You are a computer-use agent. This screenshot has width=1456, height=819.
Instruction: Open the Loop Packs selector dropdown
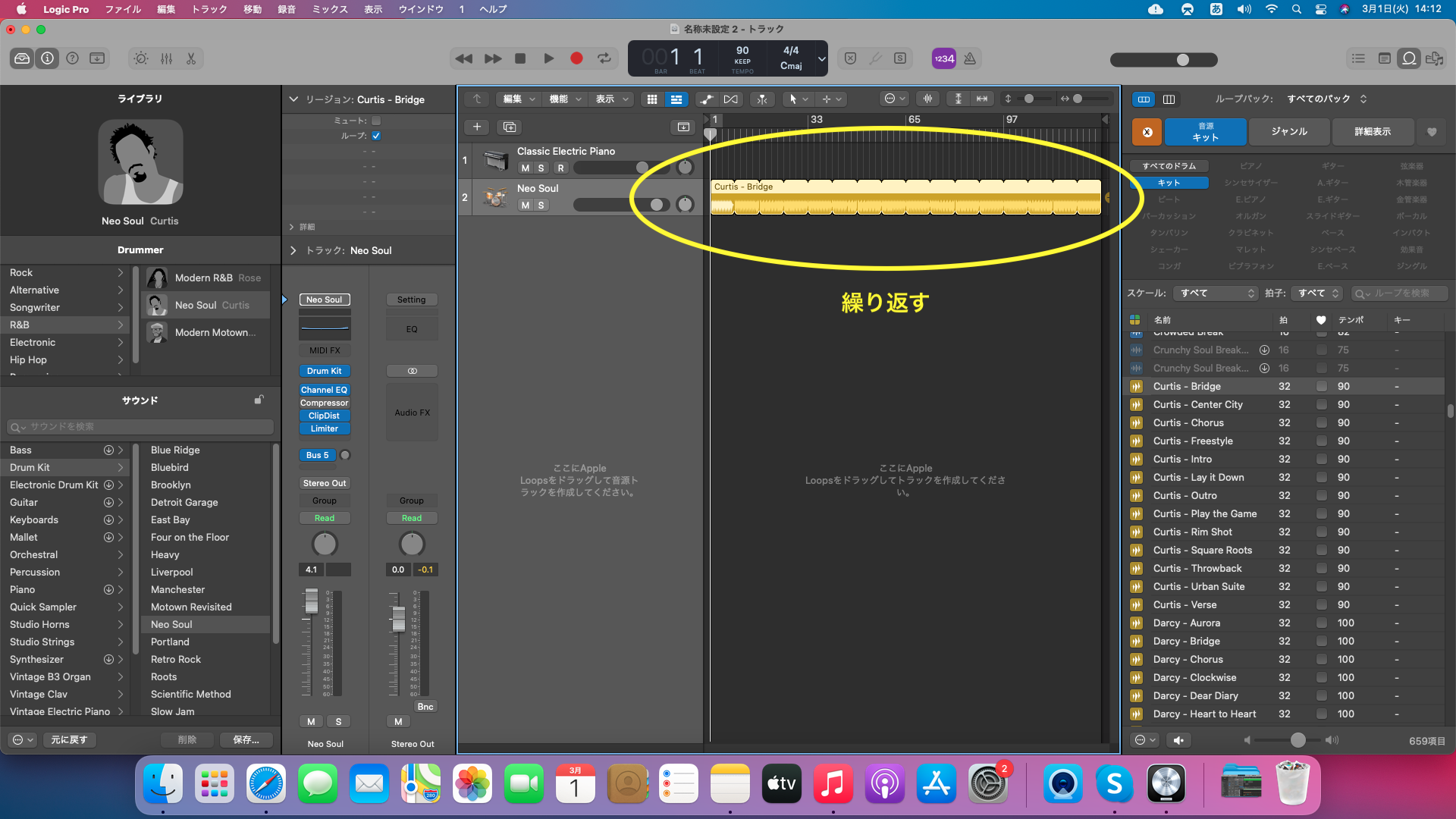[1326, 99]
